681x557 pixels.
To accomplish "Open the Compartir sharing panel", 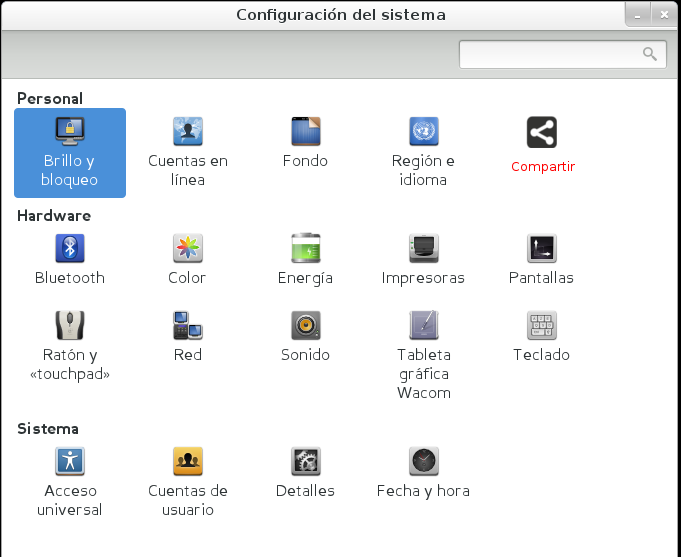I will coord(542,145).
